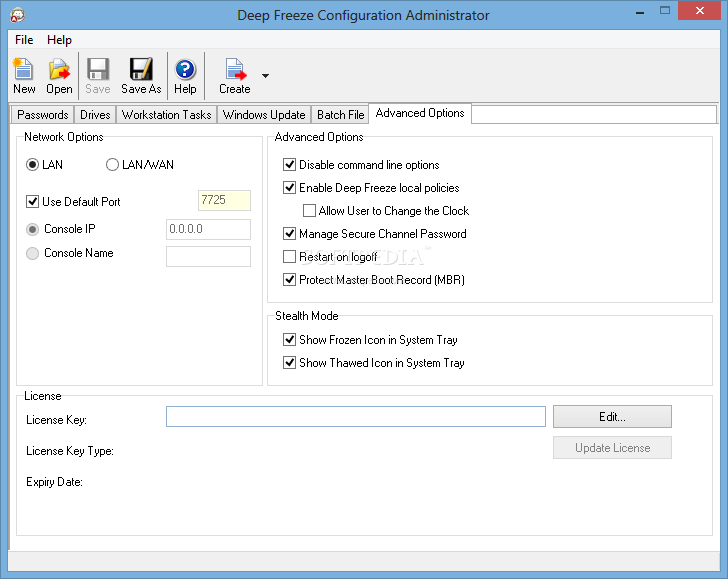Image resolution: width=728 pixels, height=579 pixels.
Task: Click the Network Options group heading
Action: (64, 137)
